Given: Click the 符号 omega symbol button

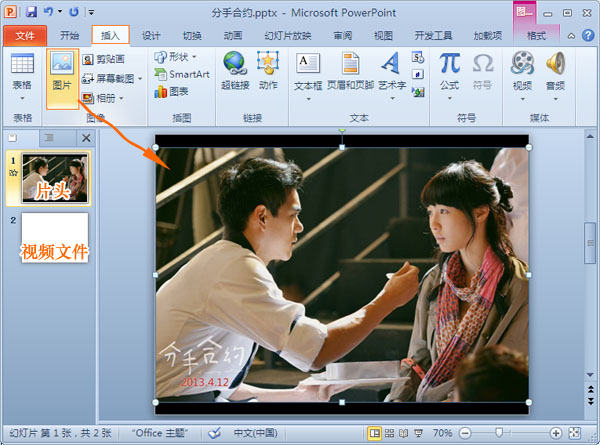Looking at the screenshot, I should click(482, 71).
